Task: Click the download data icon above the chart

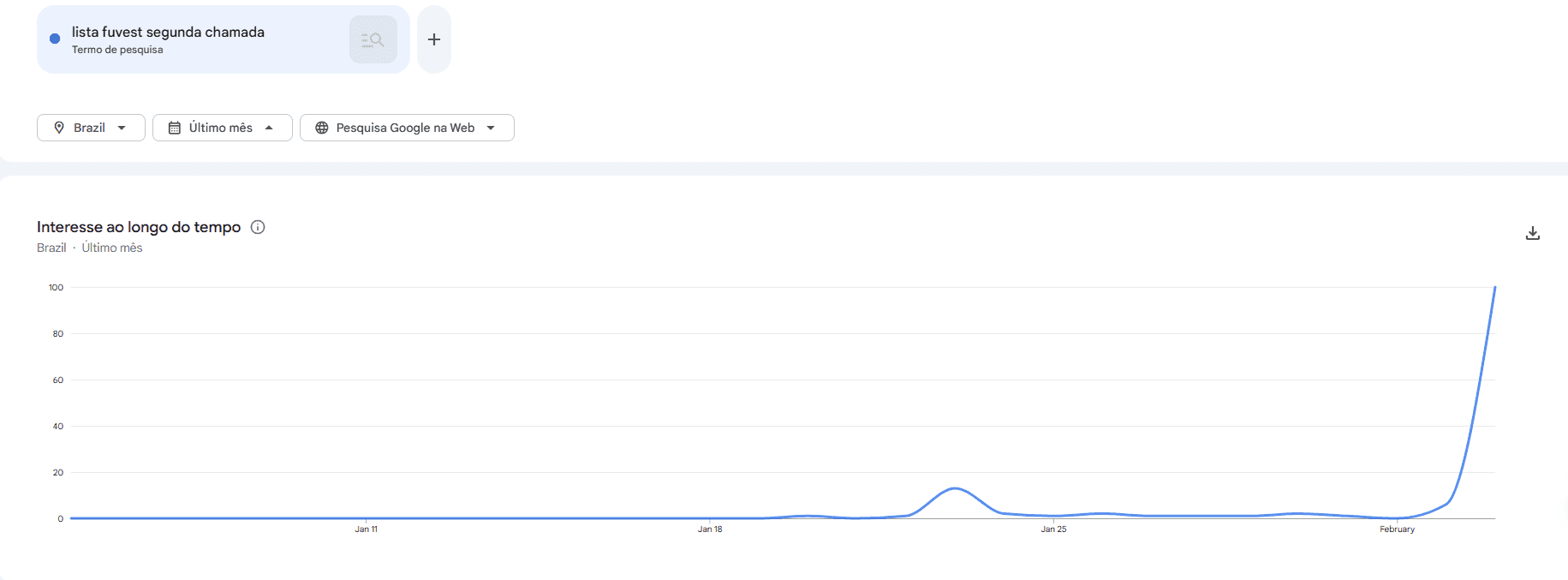Action: point(1532,233)
